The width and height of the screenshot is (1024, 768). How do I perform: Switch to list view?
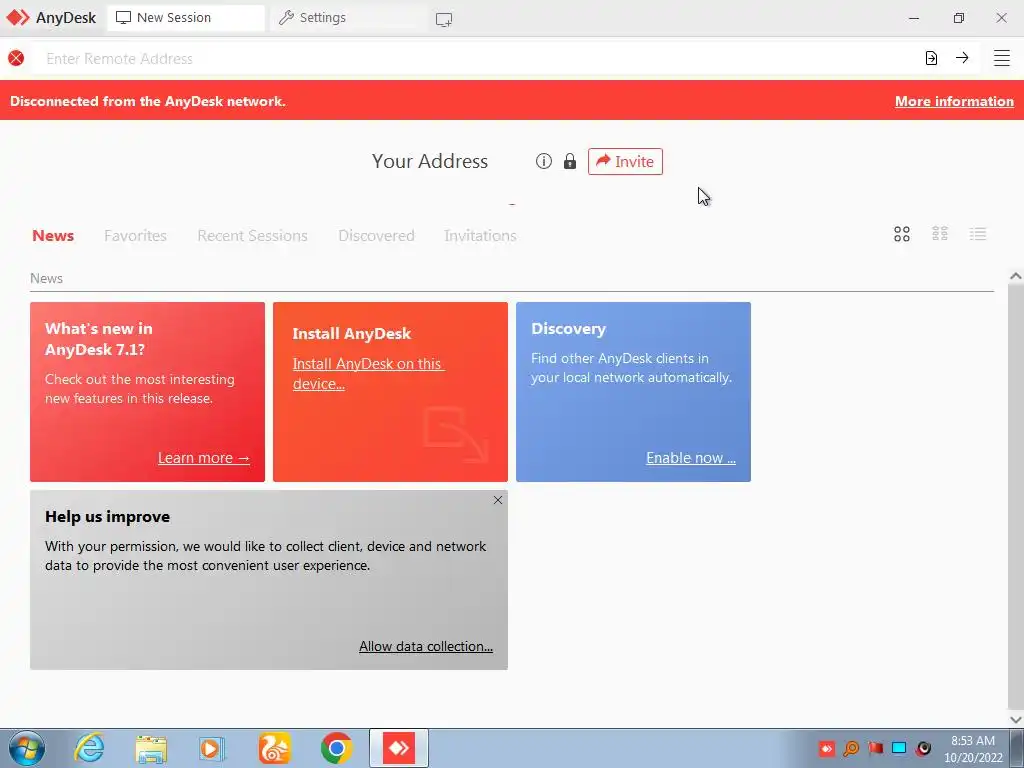(978, 234)
